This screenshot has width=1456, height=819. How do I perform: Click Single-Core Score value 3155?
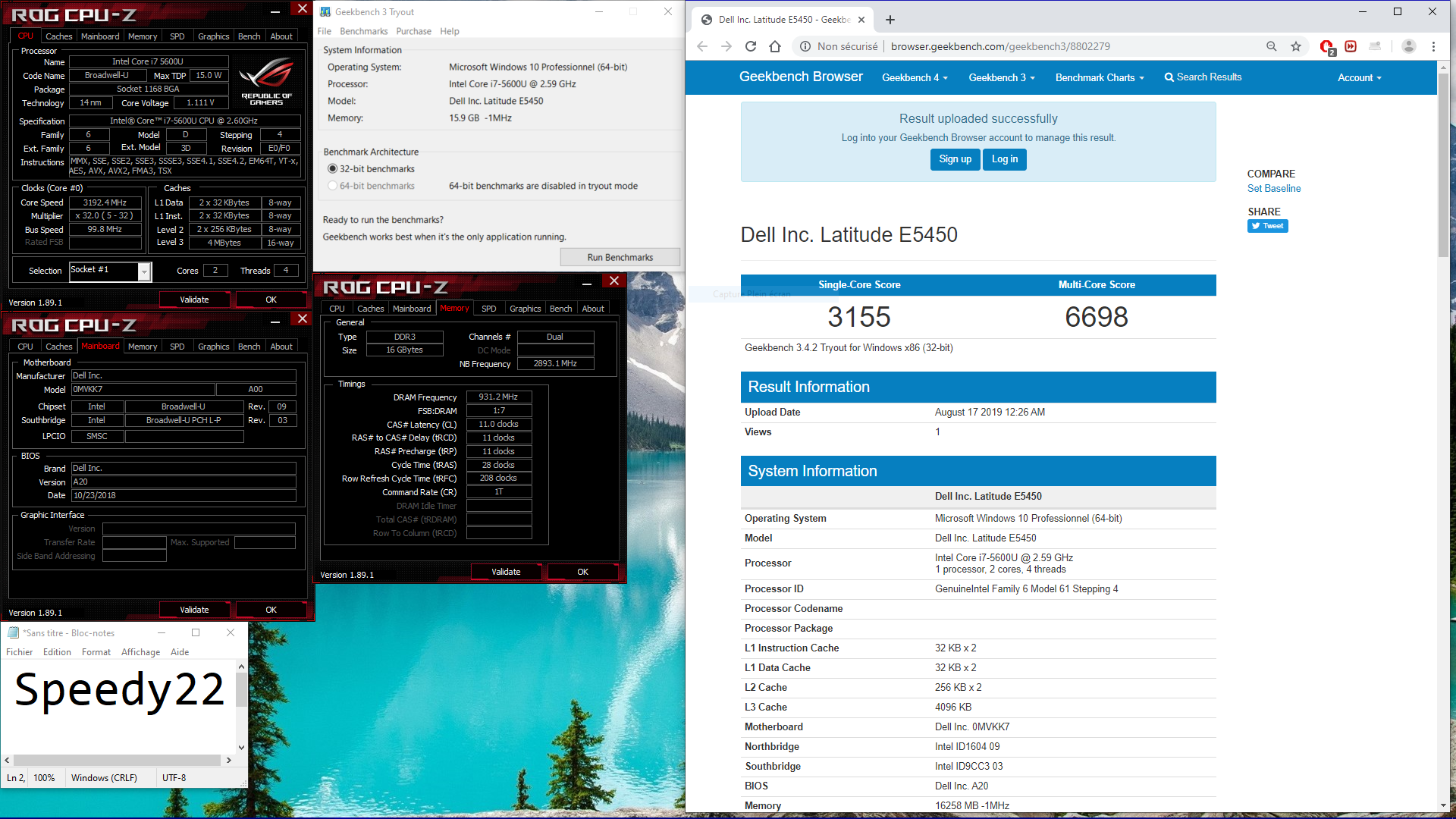point(858,317)
